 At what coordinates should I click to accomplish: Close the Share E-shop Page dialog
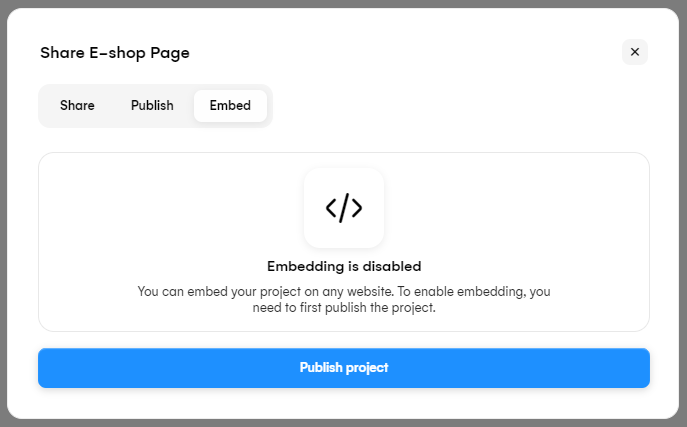[x=634, y=52]
